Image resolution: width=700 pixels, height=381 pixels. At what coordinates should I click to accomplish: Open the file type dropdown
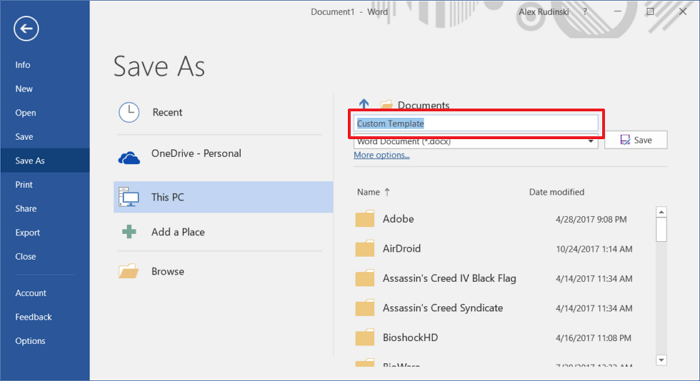click(591, 142)
